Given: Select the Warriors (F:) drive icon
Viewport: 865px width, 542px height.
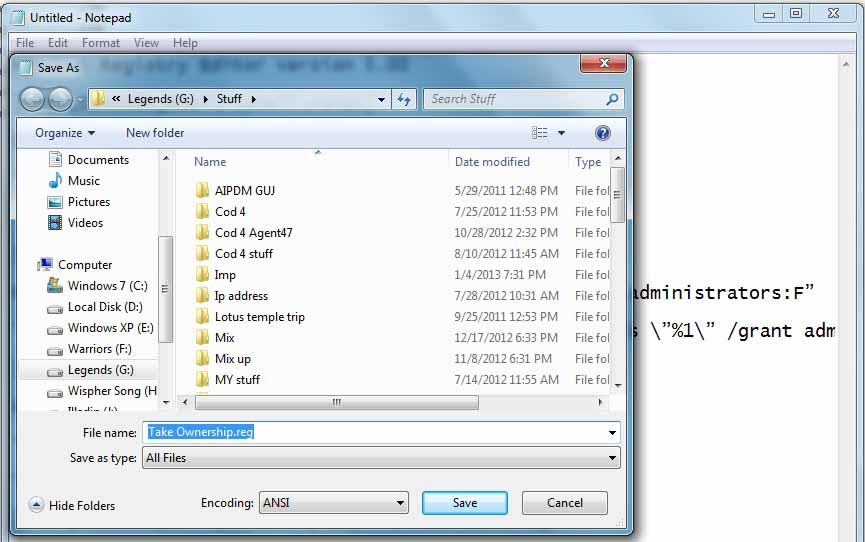Looking at the screenshot, I should point(55,351).
